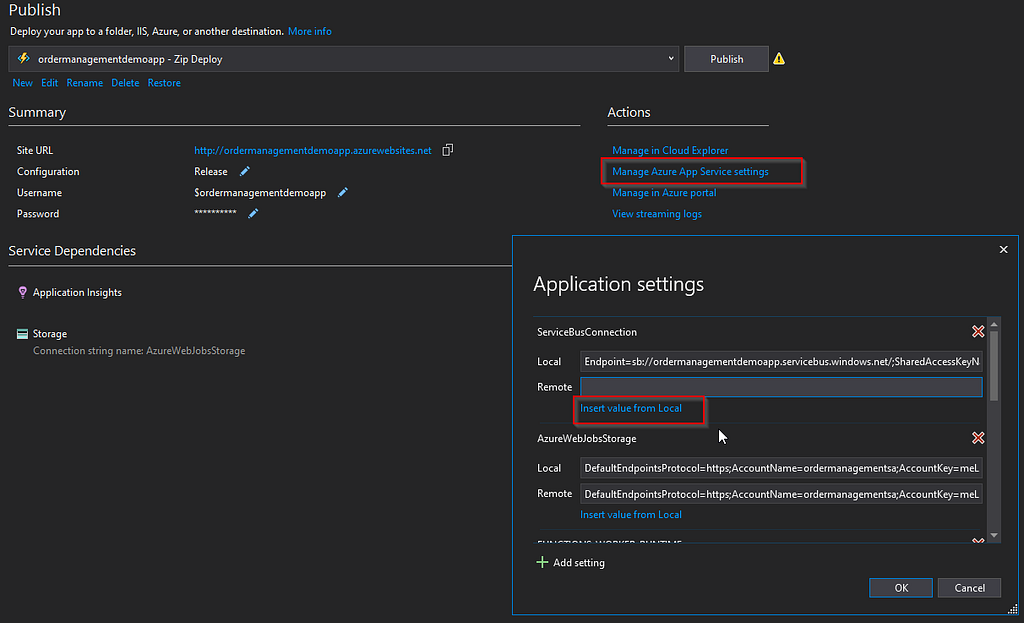Open the publish profile dropdown
This screenshot has height=623, width=1024.
coord(671,59)
